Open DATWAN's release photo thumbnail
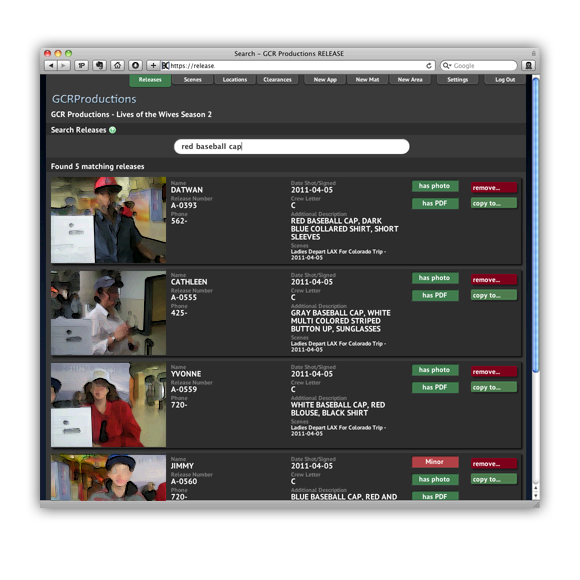This screenshot has height=580, width=580. click(108, 220)
